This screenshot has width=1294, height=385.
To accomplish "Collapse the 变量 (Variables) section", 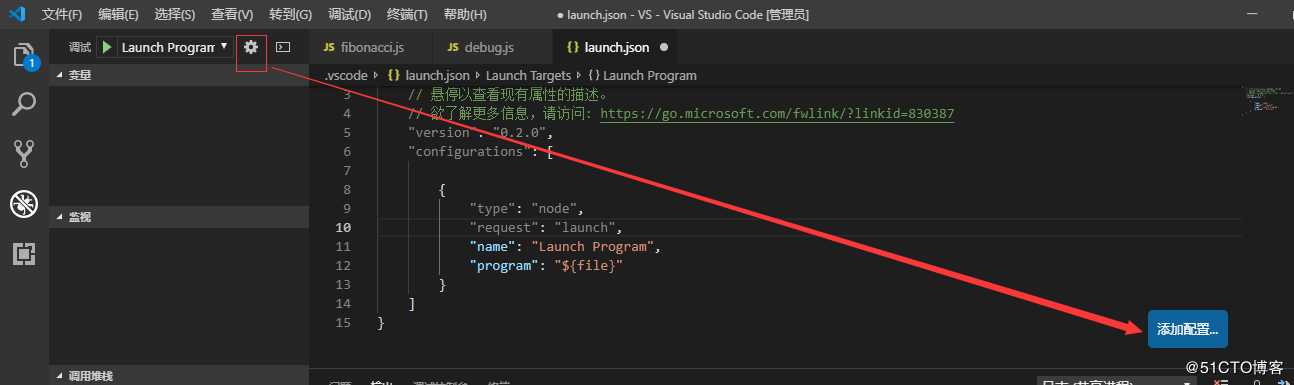I will click(179, 74).
